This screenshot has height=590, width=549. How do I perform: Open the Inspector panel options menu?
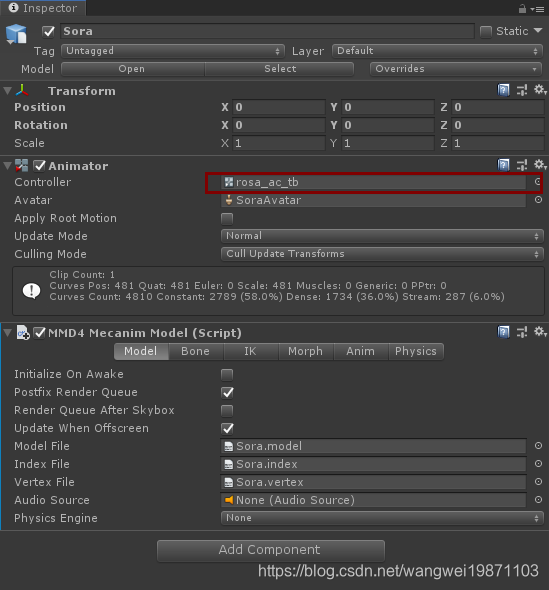538,9
